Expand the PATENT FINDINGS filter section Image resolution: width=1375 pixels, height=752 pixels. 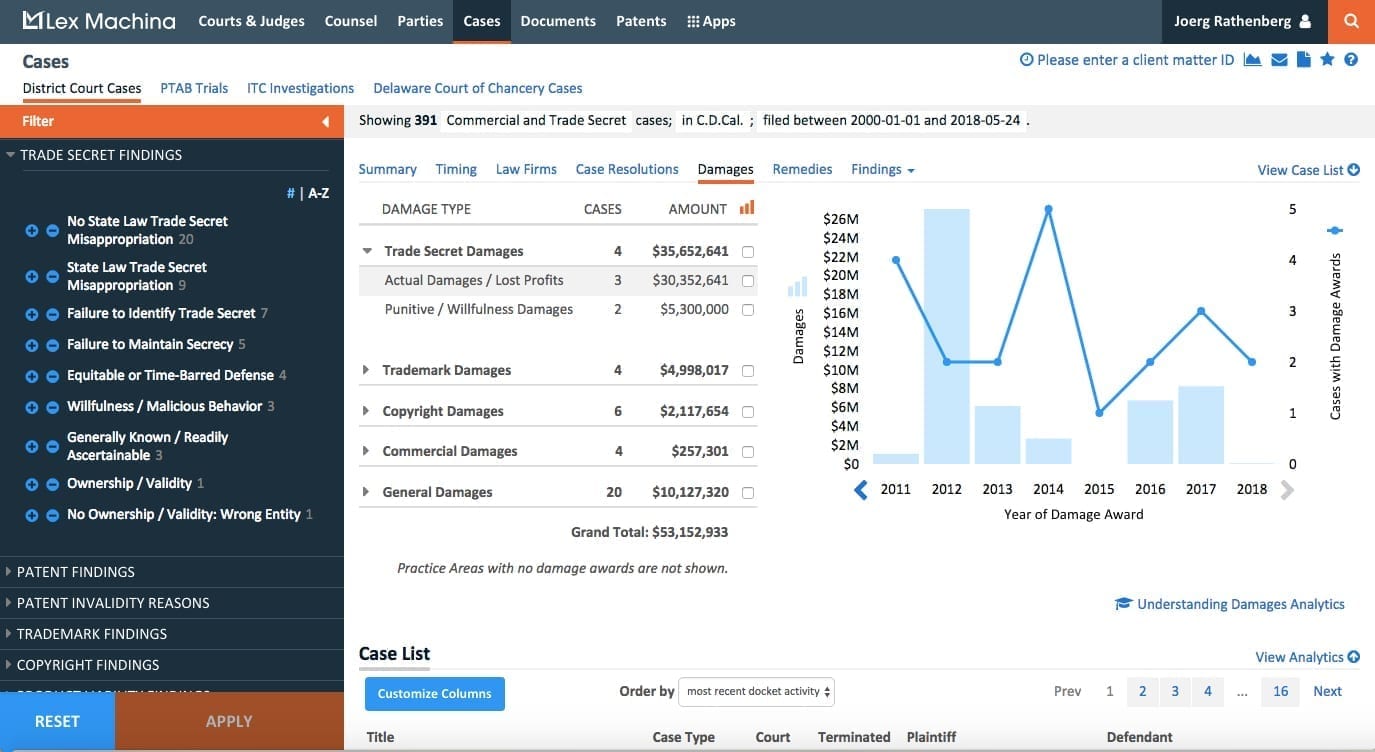coord(76,572)
